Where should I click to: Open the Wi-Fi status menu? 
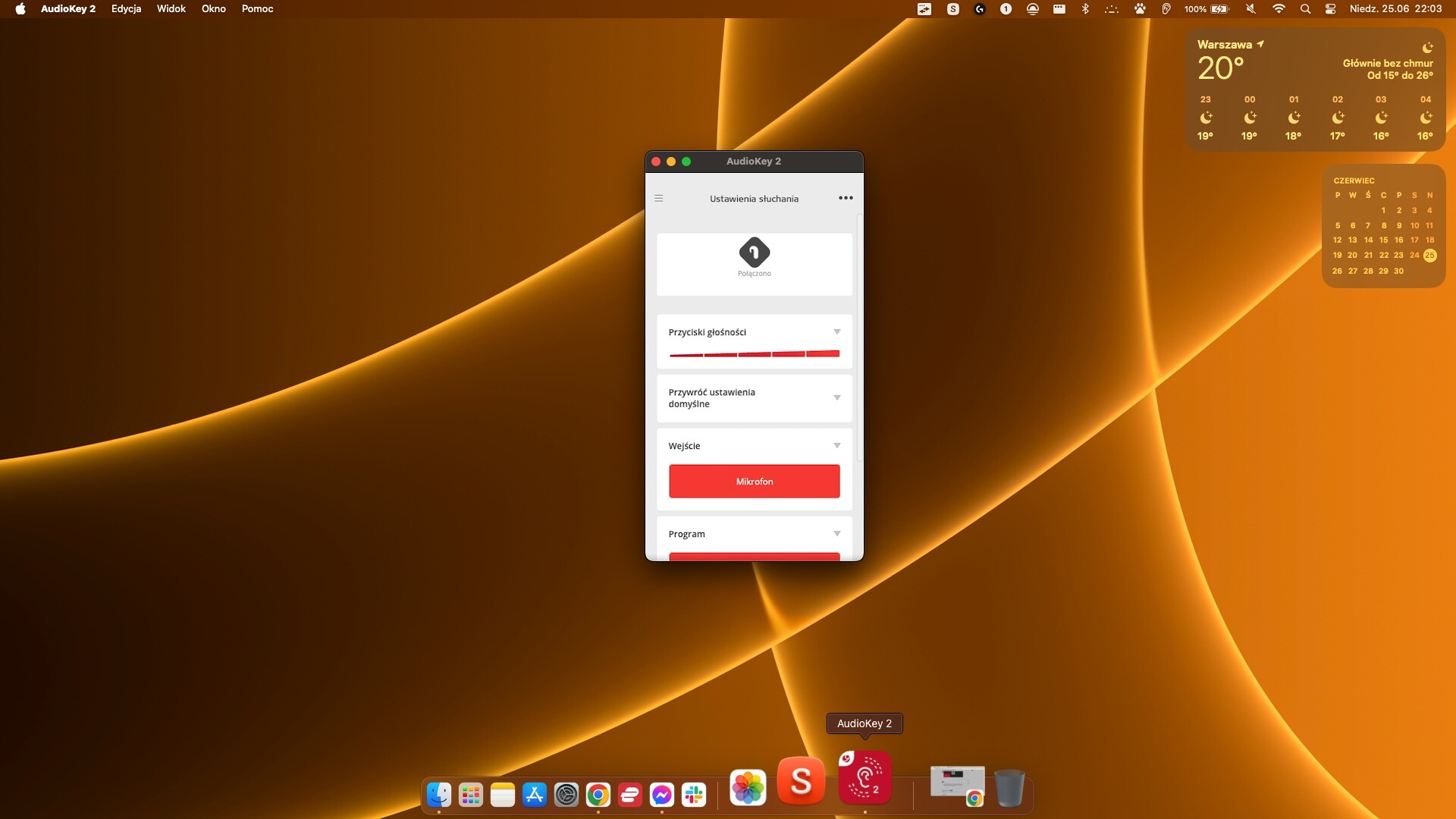pyautogui.click(x=1279, y=9)
